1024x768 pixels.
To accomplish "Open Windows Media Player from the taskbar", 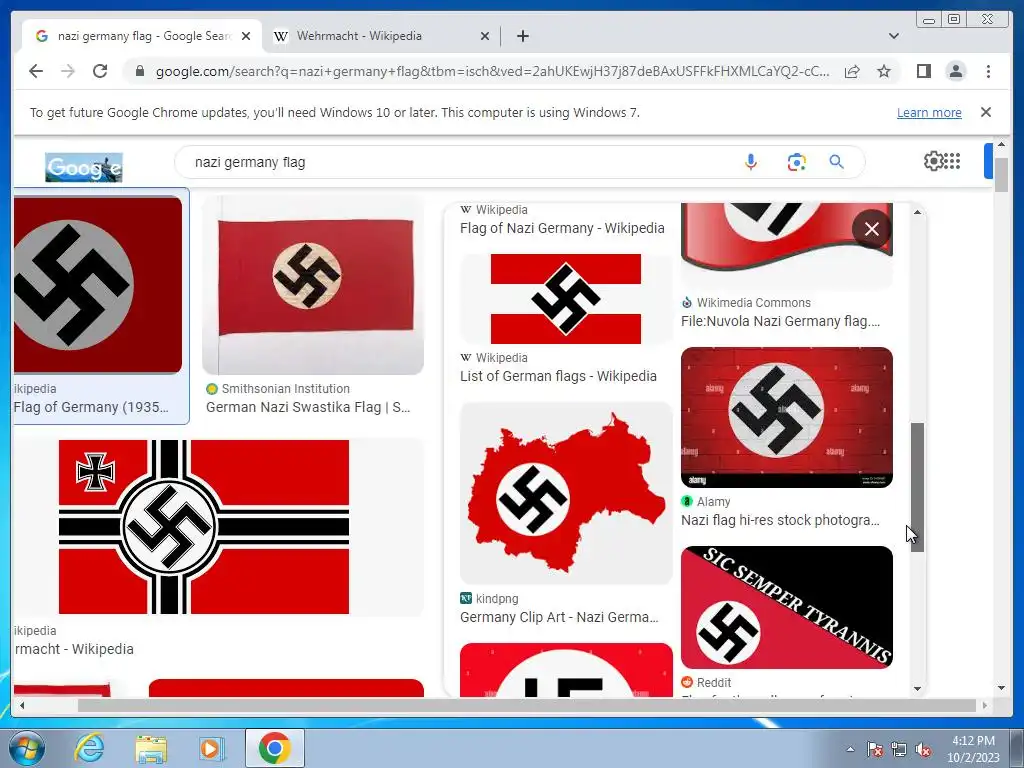I will 211,748.
